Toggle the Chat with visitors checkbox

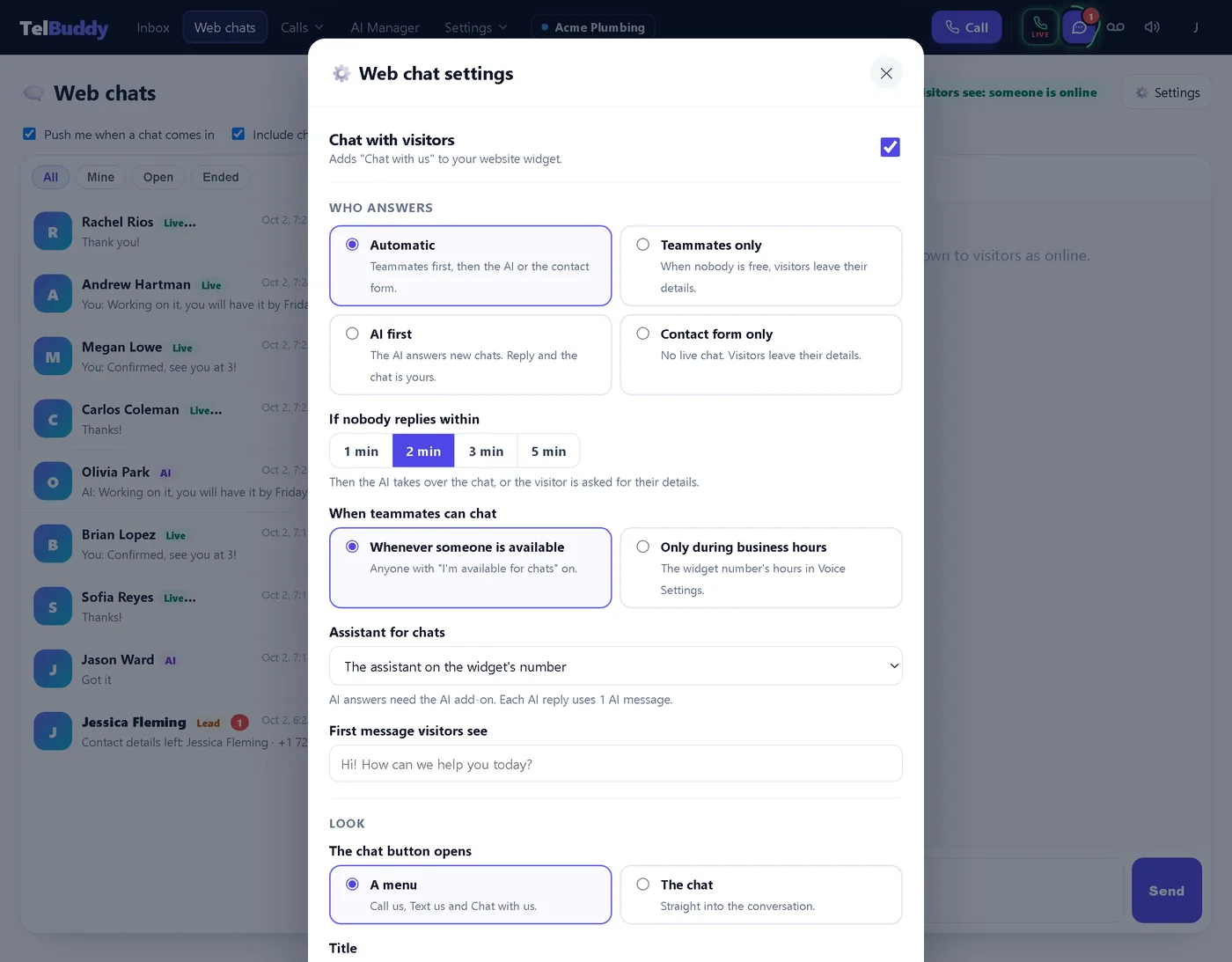coord(891,147)
